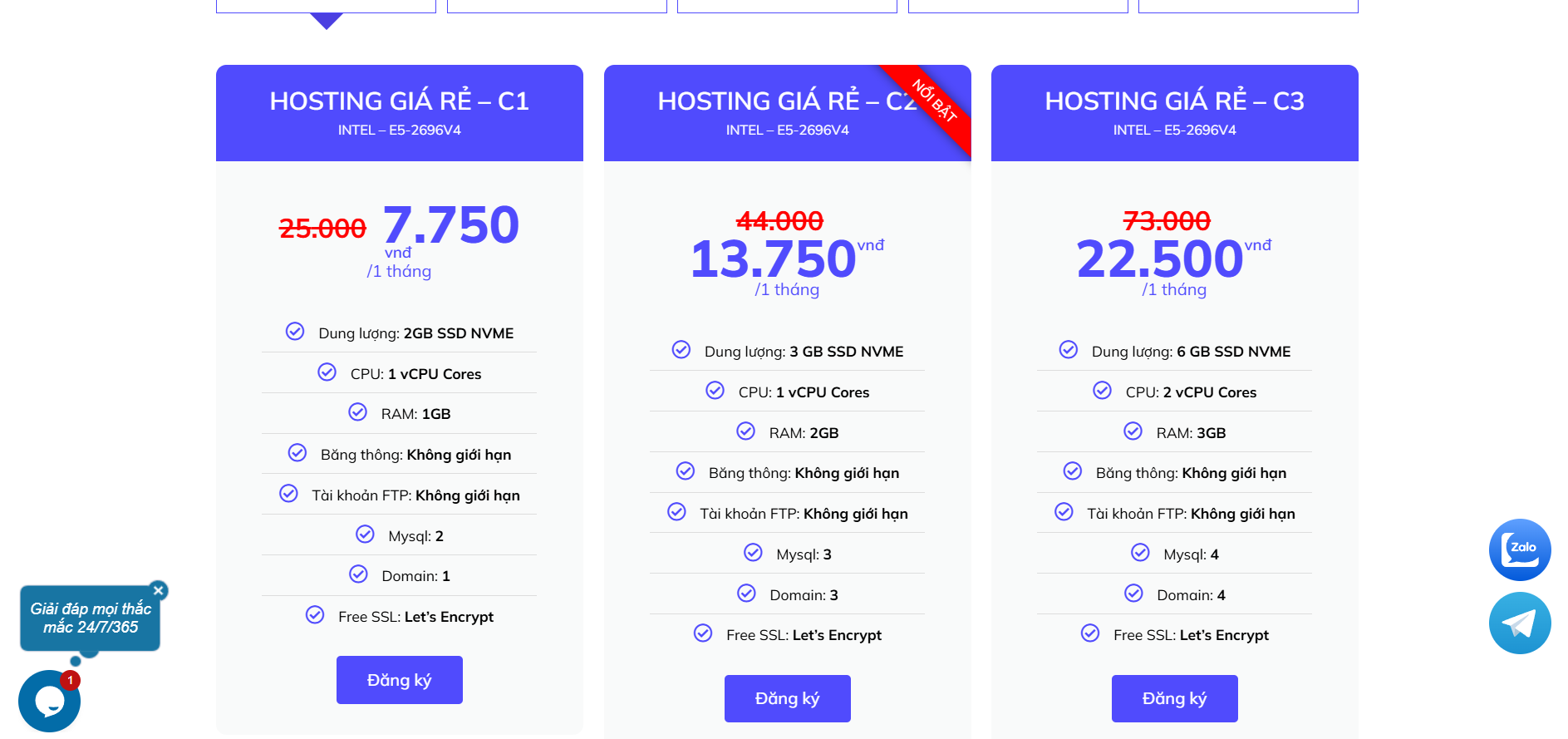The width and height of the screenshot is (1568, 739).
Task: Register for Hosting Giá Rẻ C1 plan
Action: (x=399, y=680)
